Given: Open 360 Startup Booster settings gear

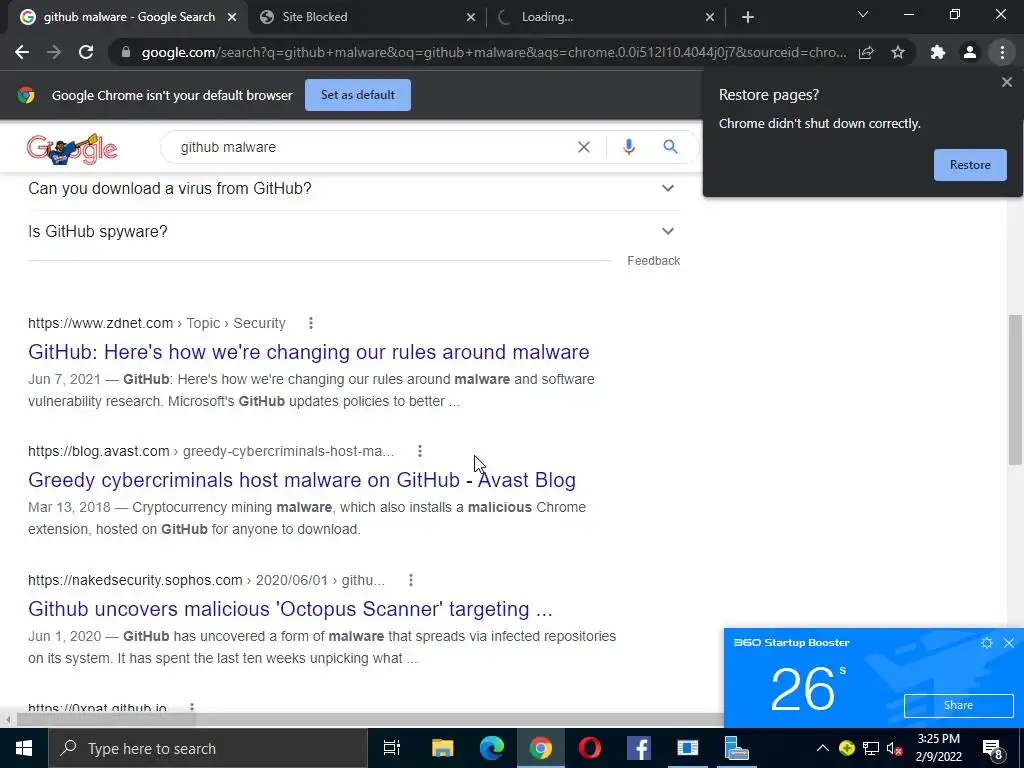Looking at the screenshot, I should (987, 643).
